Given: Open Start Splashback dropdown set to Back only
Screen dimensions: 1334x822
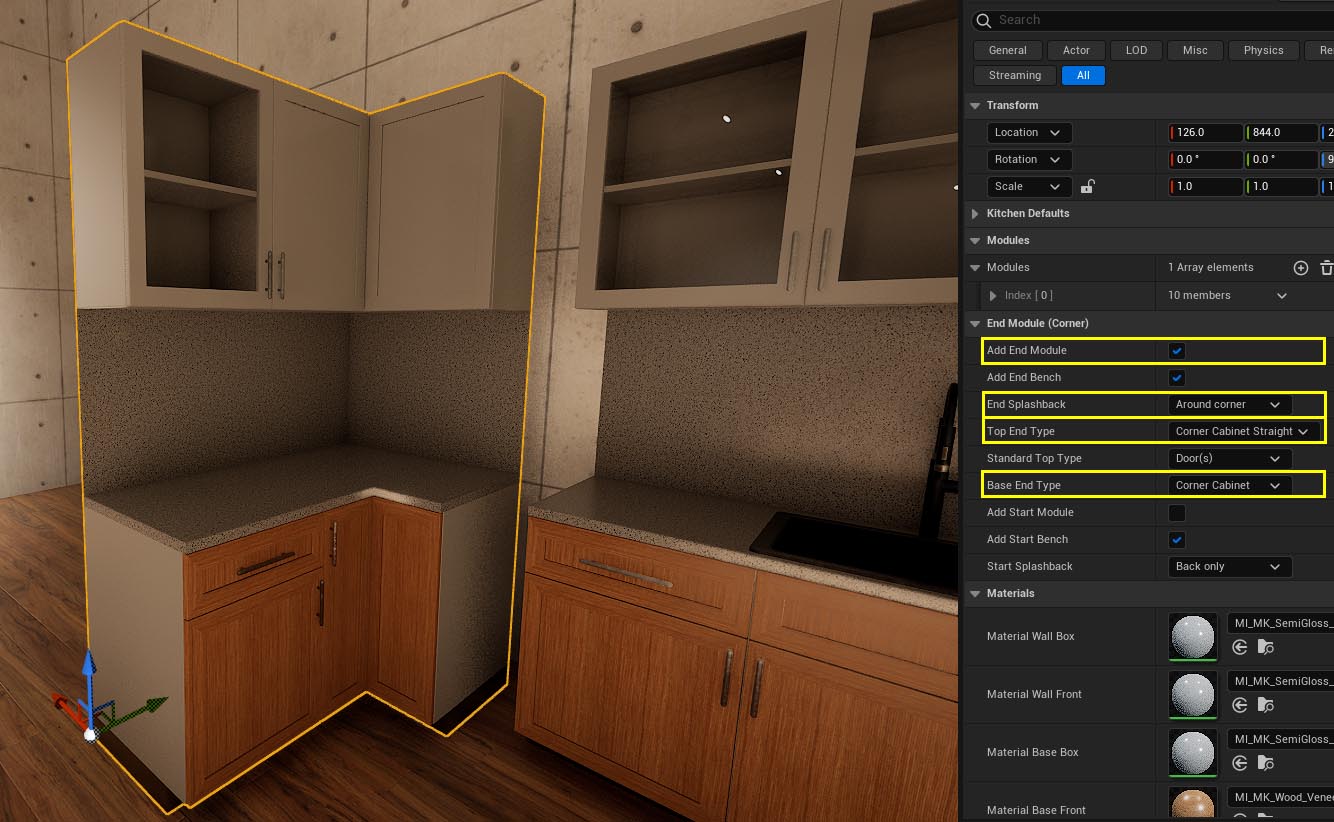Looking at the screenshot, I should (1230, 566).
